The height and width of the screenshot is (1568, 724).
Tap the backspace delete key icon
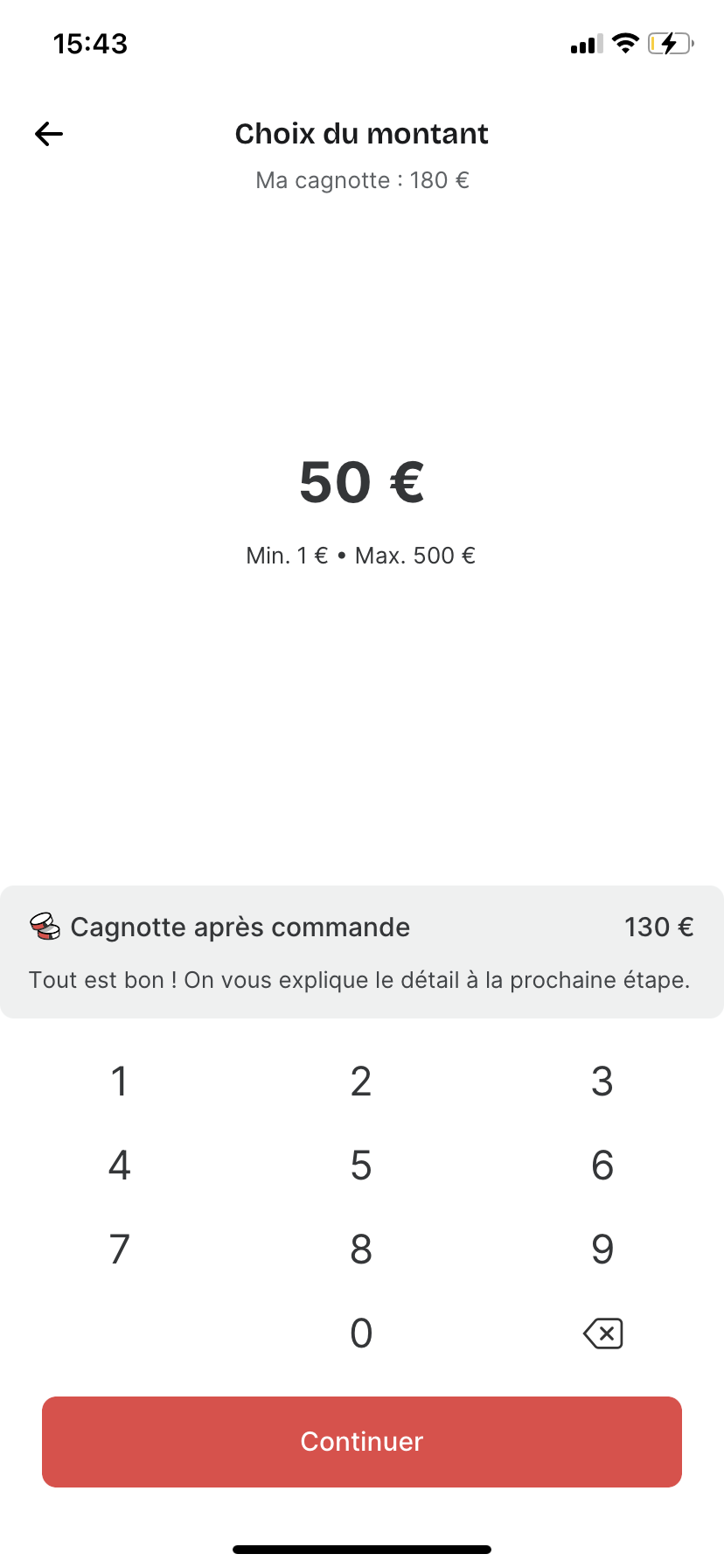(x=602, y=1333)
